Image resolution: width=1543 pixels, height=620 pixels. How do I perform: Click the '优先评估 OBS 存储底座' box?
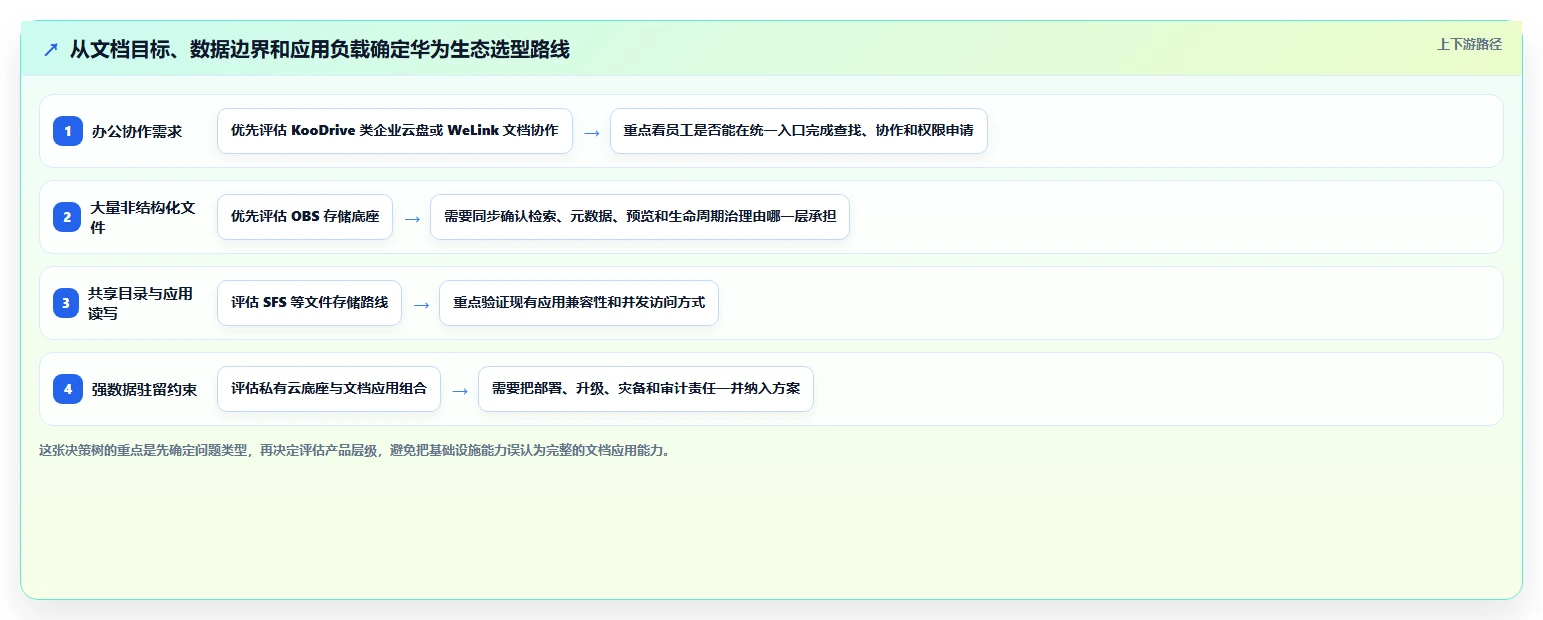tap(305, 217)
